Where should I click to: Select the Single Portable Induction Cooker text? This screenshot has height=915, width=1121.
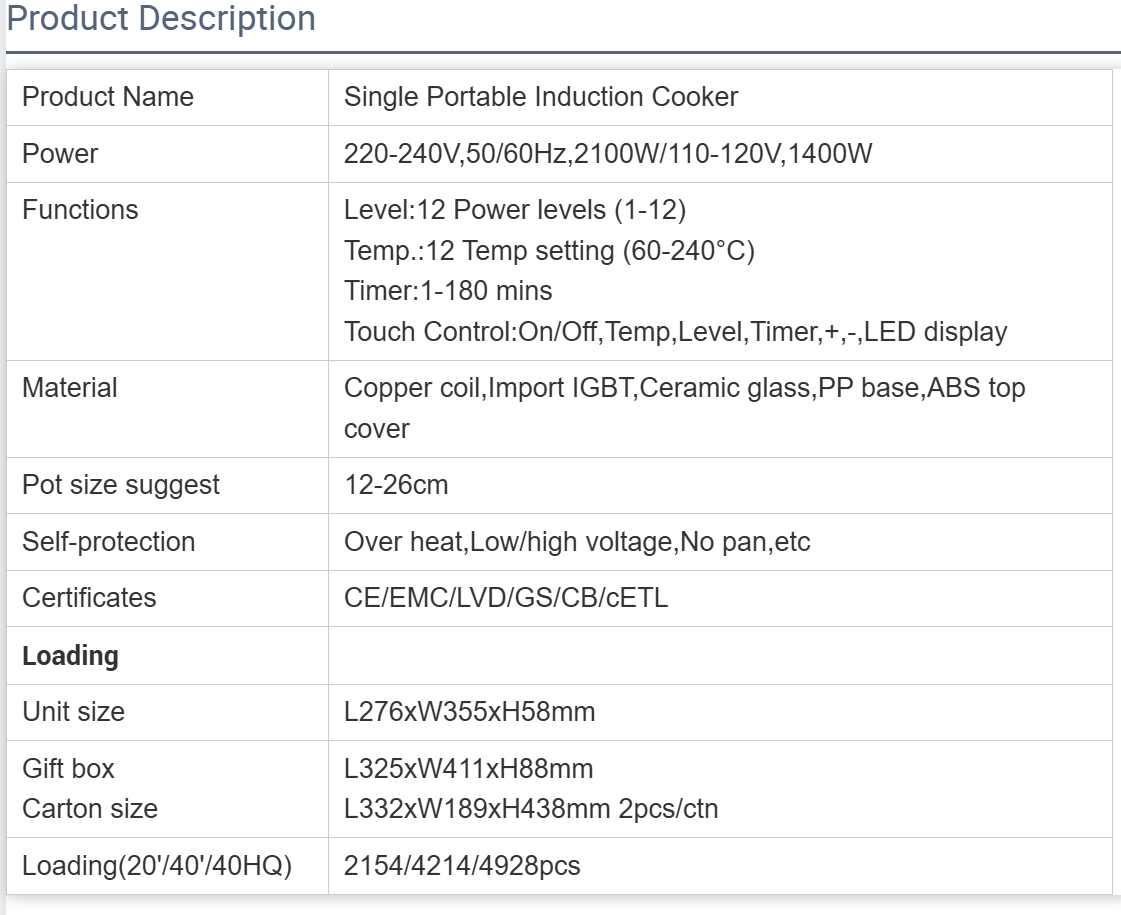[541, 97]
